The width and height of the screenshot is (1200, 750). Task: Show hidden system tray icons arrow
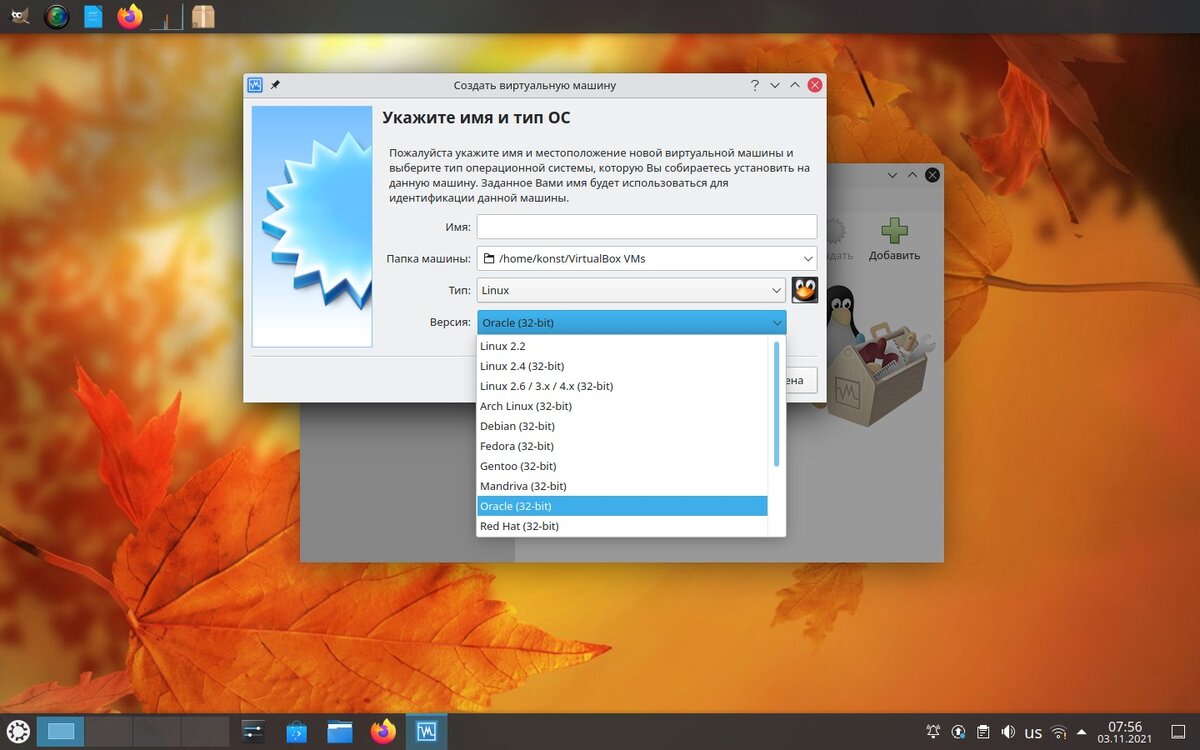[1081, 732]
